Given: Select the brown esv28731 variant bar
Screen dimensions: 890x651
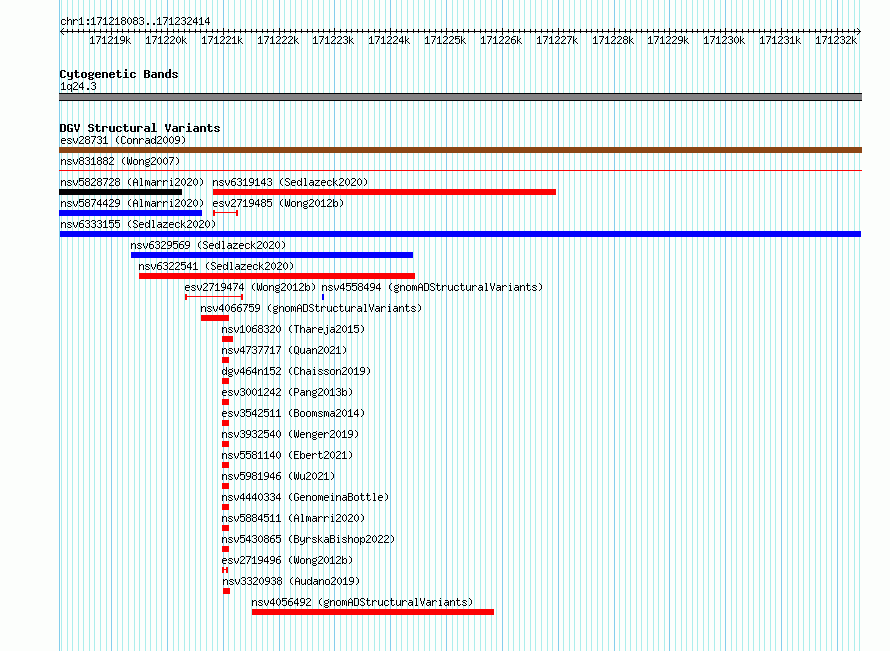Looking at the screenshot, I should [x=460, y=150].
